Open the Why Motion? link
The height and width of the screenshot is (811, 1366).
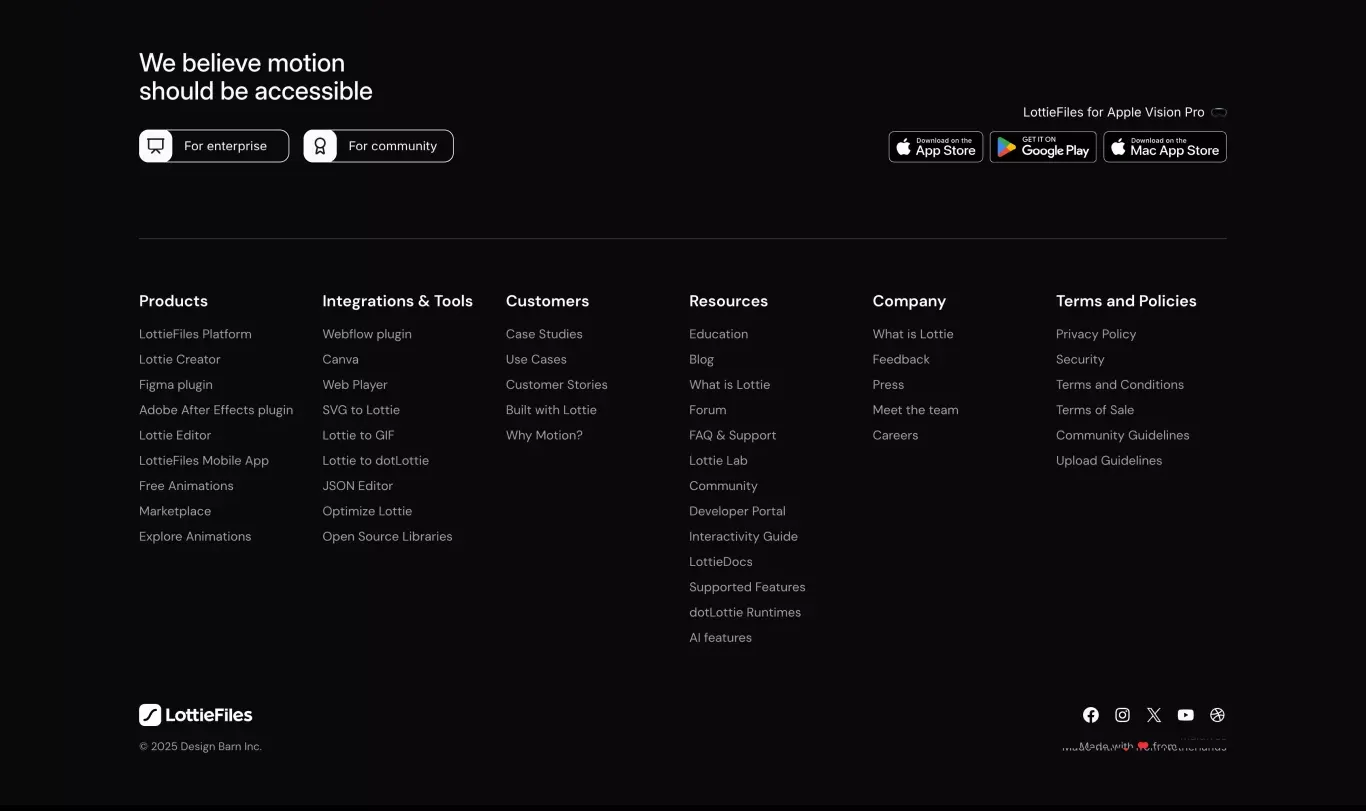[x=544, y=435]
